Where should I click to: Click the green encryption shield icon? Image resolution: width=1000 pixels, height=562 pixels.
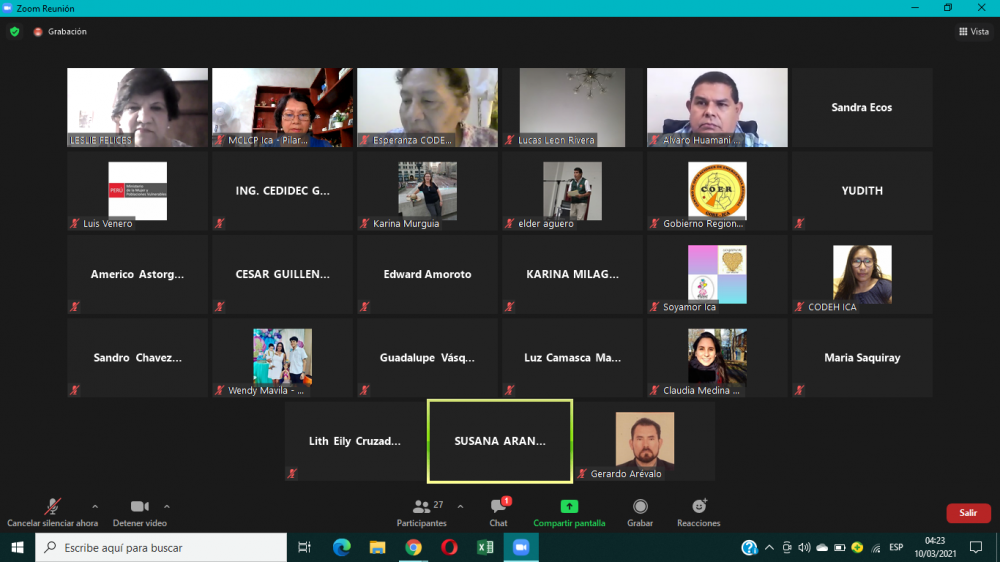(14, 32)
